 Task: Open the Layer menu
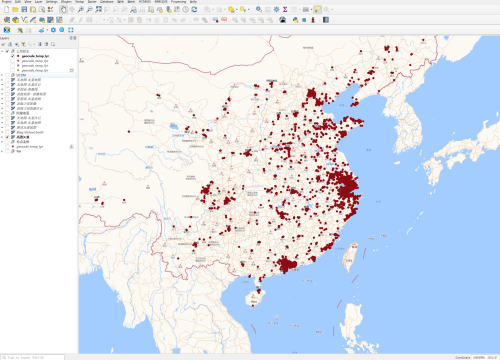pos(38,2)
